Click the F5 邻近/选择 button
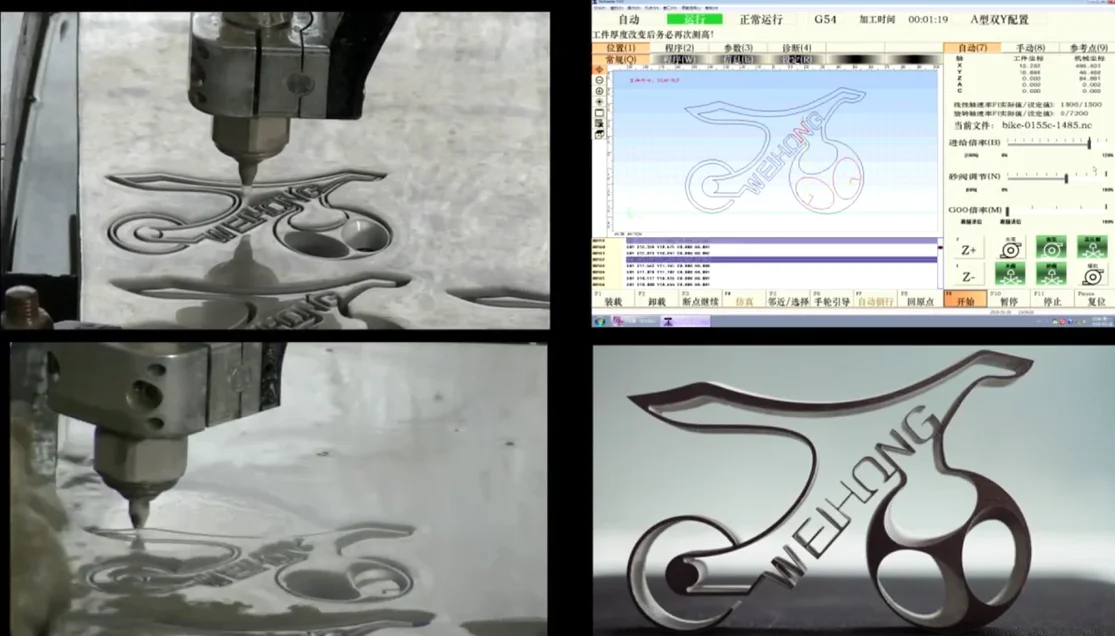 pyautogui.click(x=789, y=299)
